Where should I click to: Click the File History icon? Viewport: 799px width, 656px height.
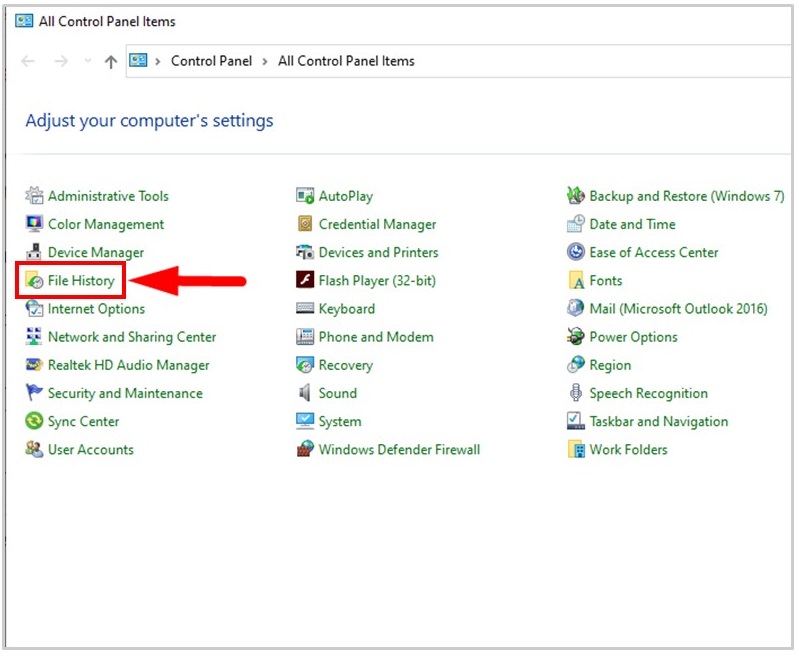coord(35,281)
